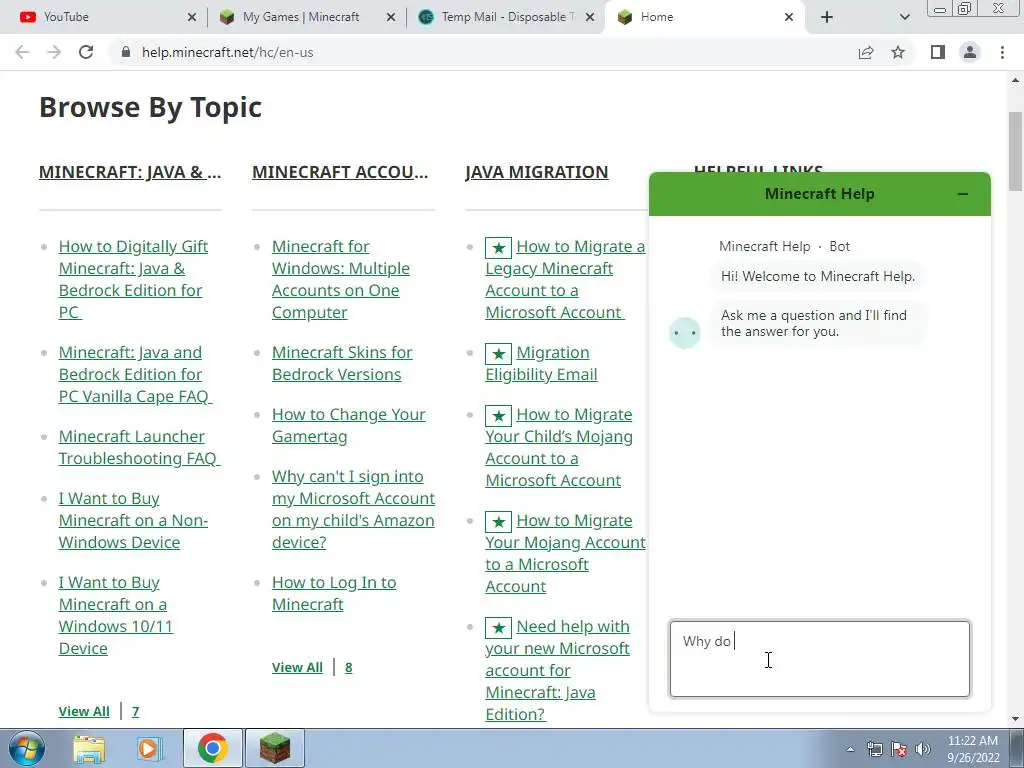
Task: Click the chat message input box
Action: [x=820, y=658]
